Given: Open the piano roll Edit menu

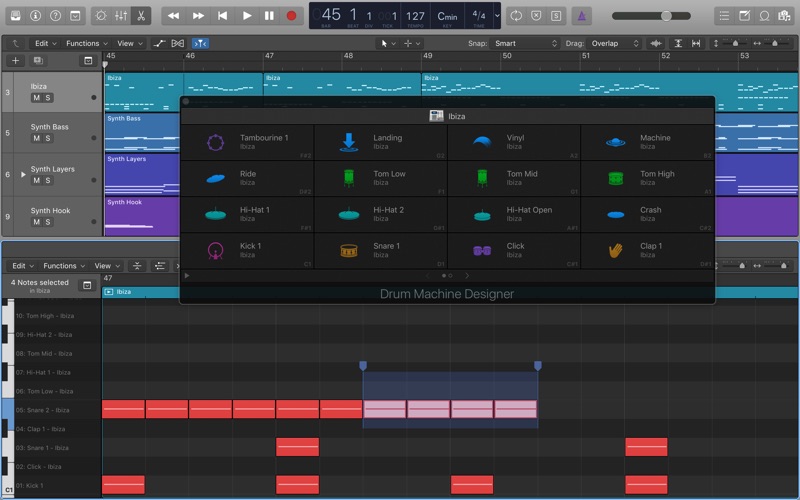Looking at the screenshot, I should [23, 266].
